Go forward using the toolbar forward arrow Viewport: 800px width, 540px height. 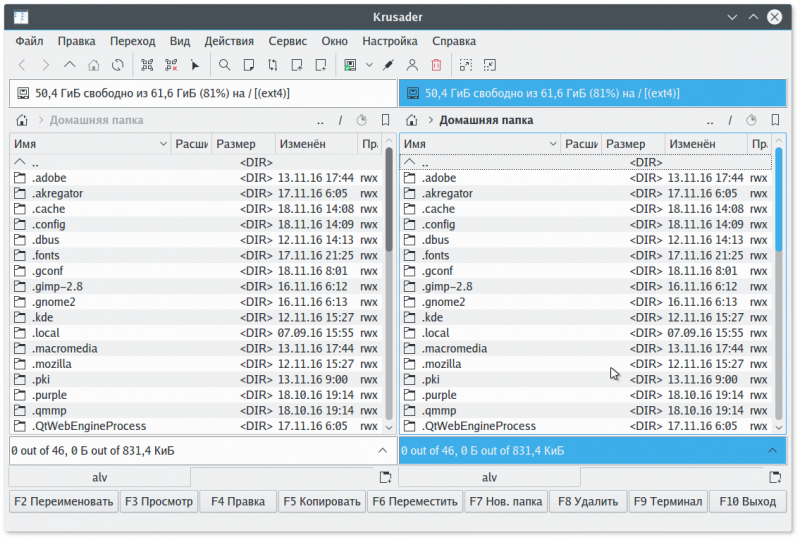click(x=45, y=65)
